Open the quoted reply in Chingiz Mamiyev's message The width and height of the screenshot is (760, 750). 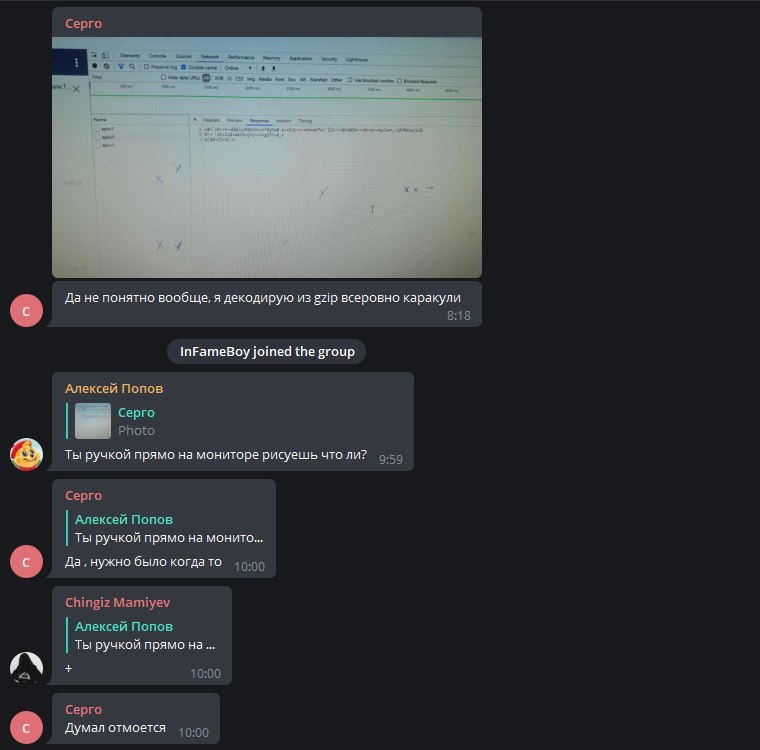(x=143, y=636)
